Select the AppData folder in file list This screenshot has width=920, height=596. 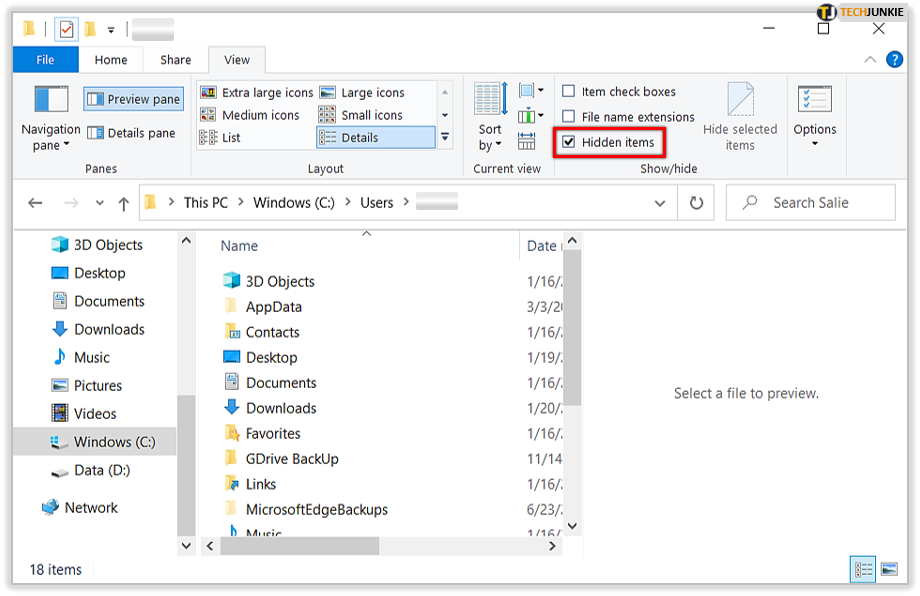(x=262, y=307)
